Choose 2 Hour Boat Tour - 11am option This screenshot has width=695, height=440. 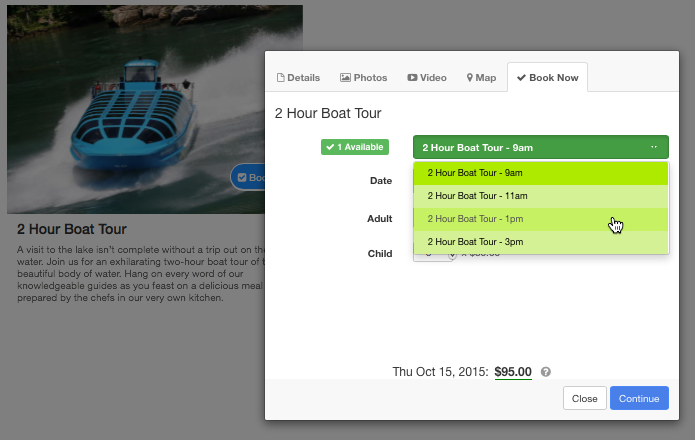541,196
